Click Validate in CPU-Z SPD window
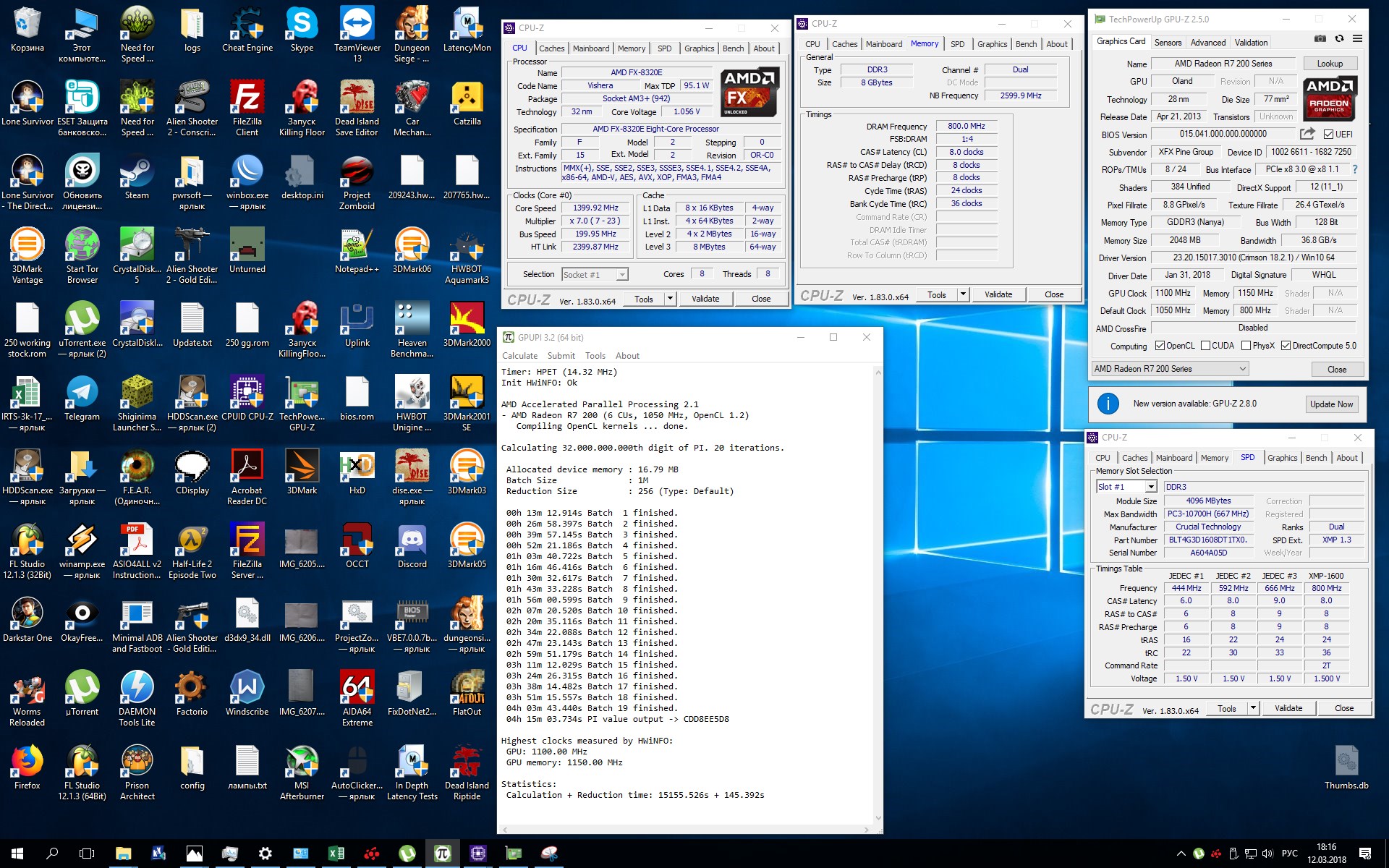1389x868 pixels. 1288,708
